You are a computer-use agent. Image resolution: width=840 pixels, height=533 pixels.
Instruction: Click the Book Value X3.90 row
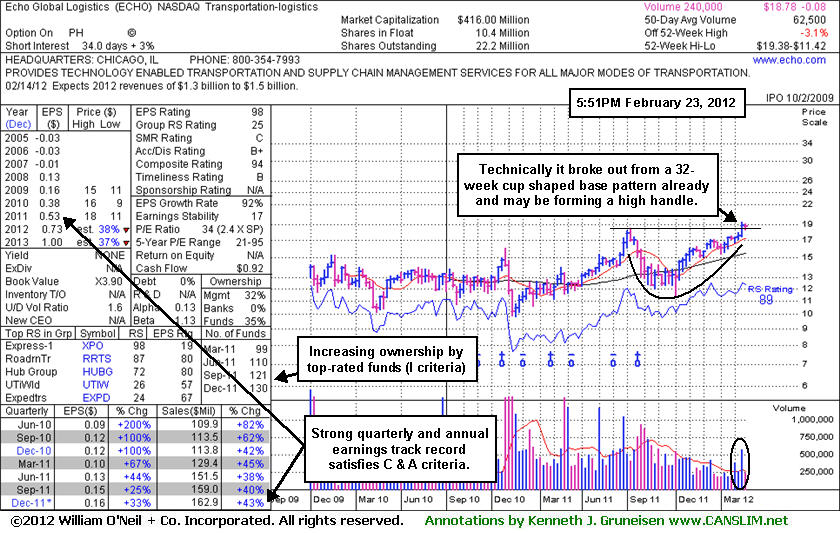(x=65, y=282)
